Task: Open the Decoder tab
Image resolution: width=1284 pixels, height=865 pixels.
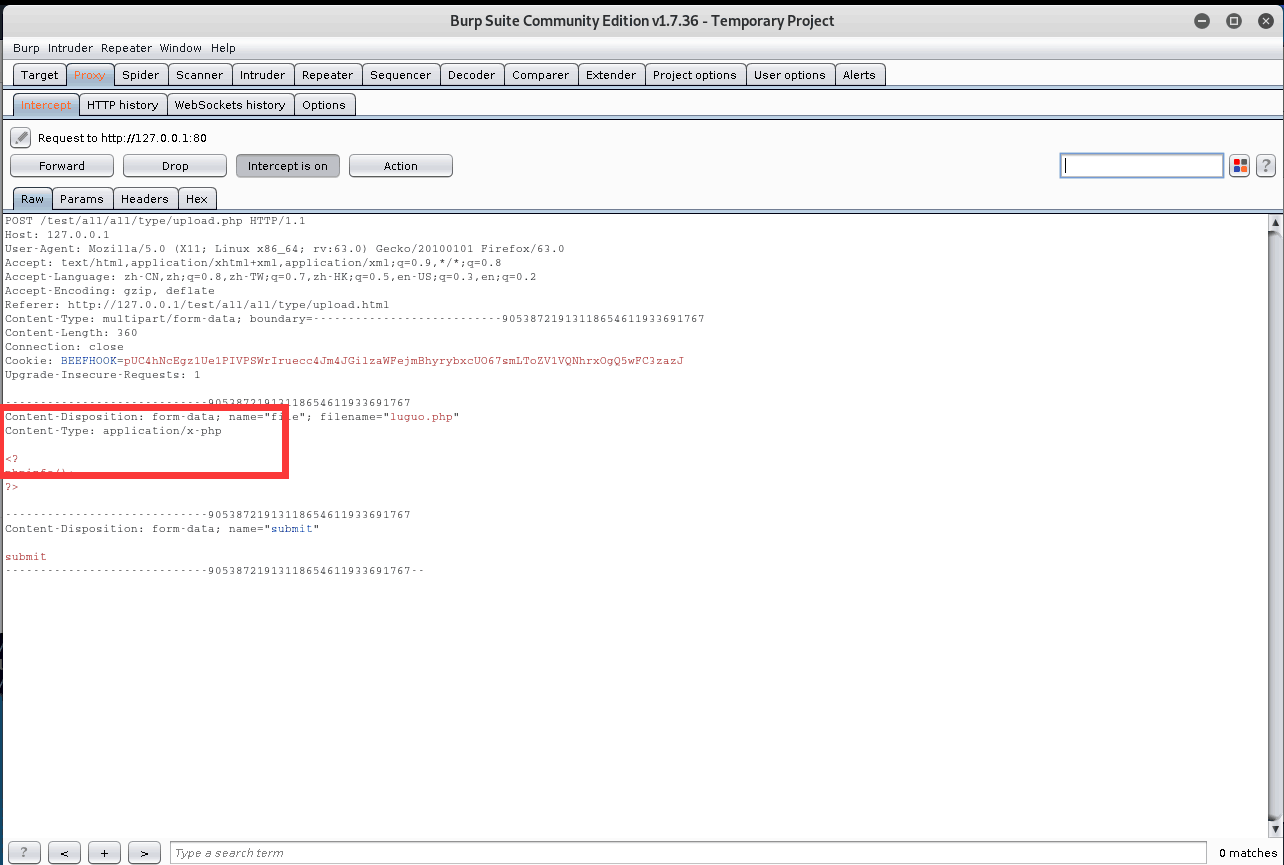Action: coord(471,75)
